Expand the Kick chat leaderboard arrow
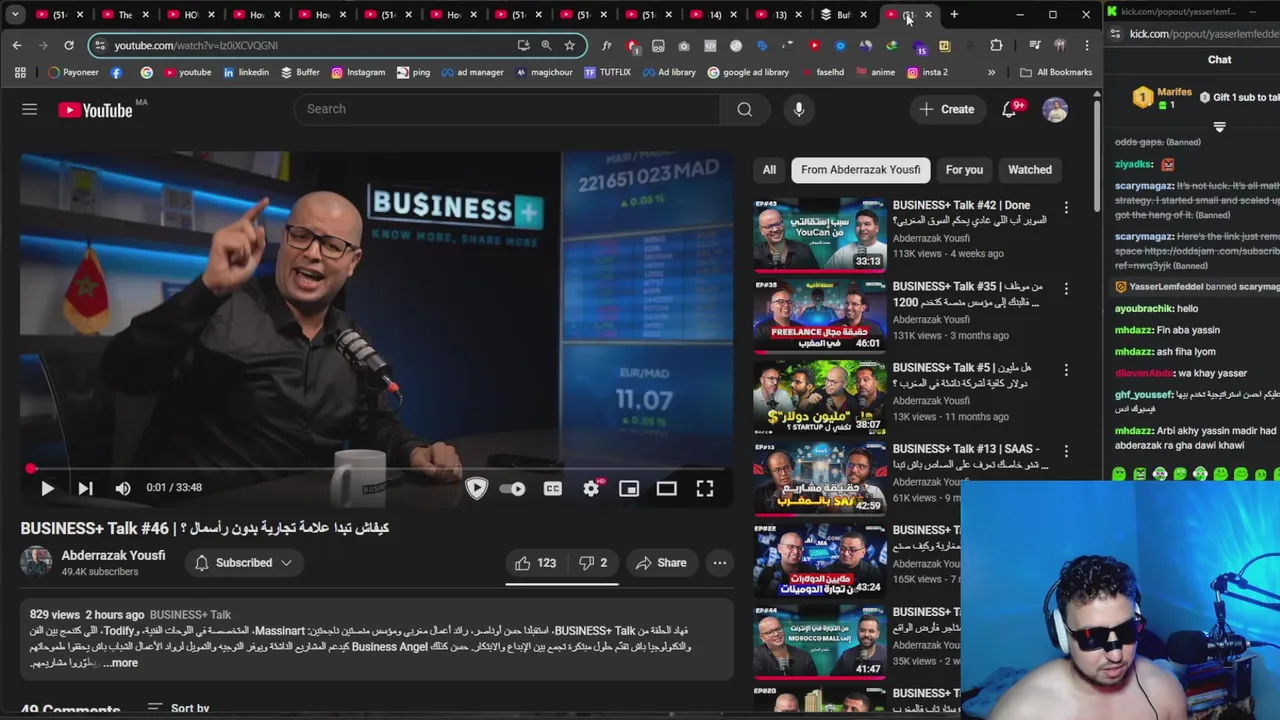This screenshot has width=1280, height=720. pos(1219,127)
